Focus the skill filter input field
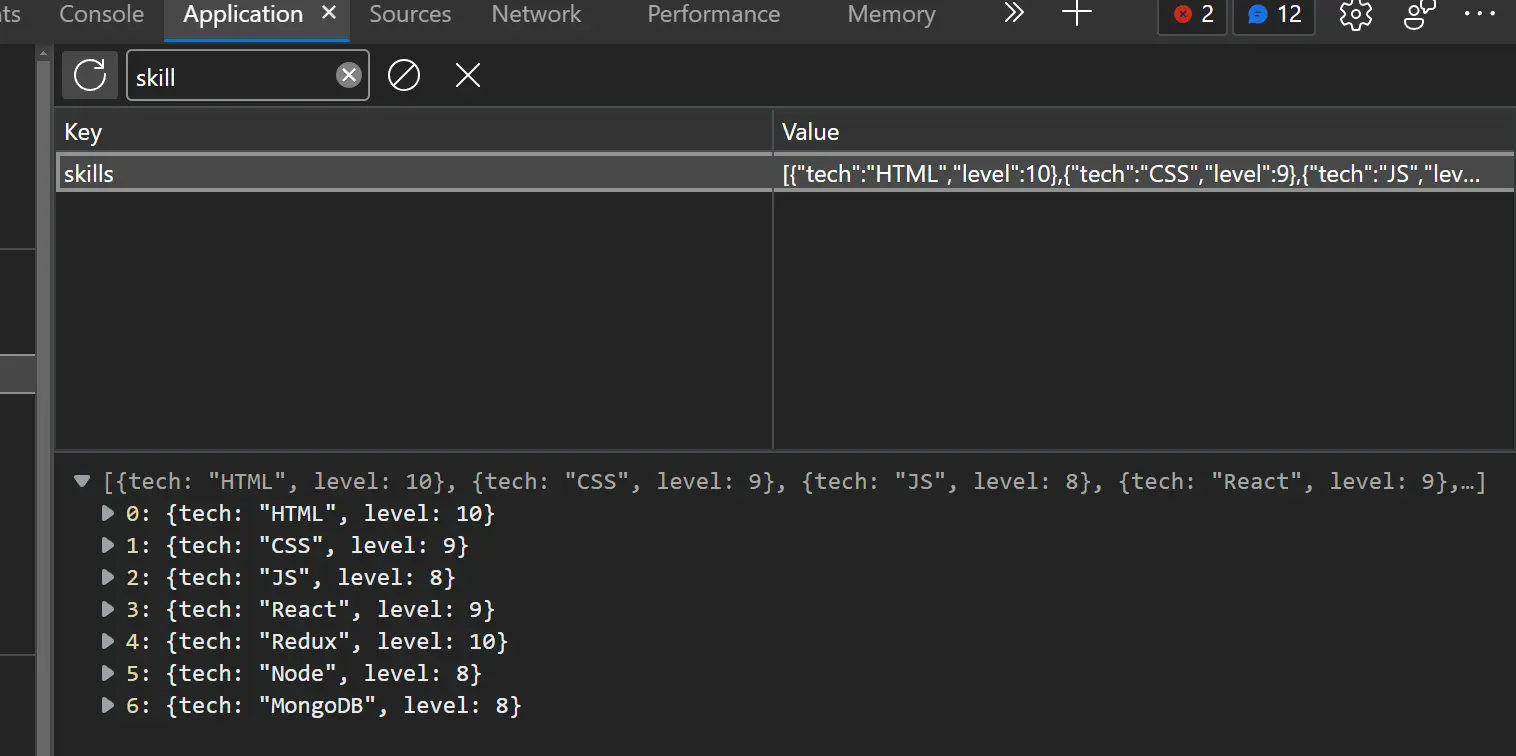This screenshot has width=1516, height=756. [230, 77]
